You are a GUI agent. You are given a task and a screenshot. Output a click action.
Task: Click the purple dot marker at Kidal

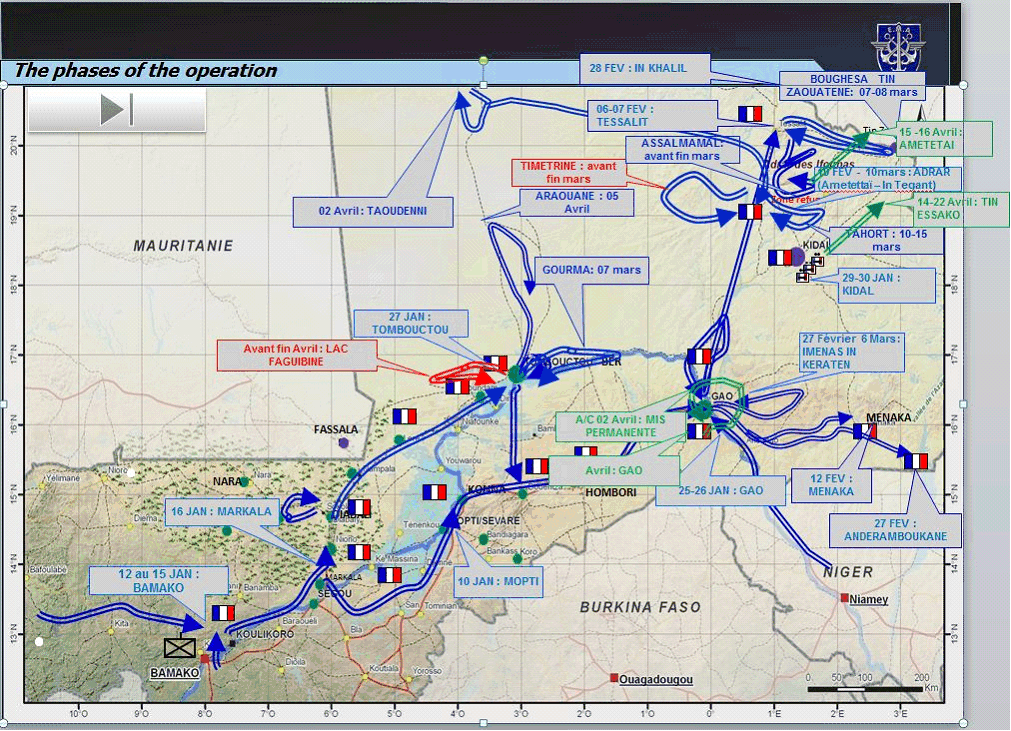pos(797,256)
